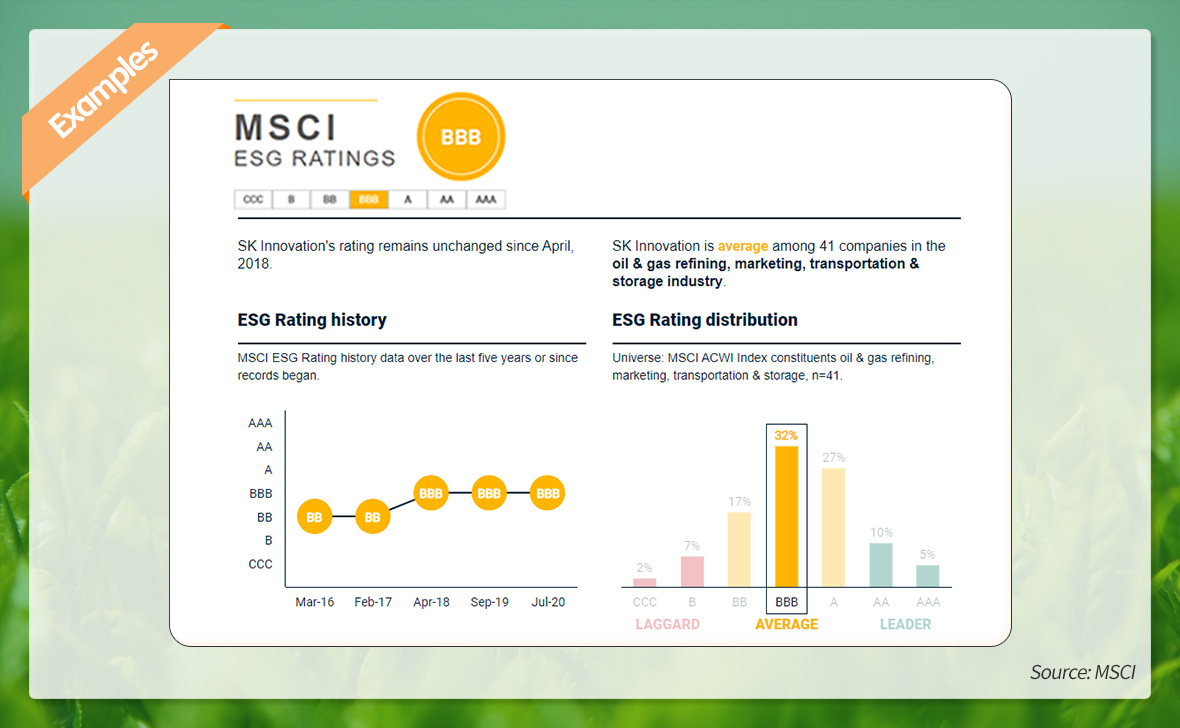
Task: Click the Jul-20 BBB rating circle
Action: click(x=548, y=493)
